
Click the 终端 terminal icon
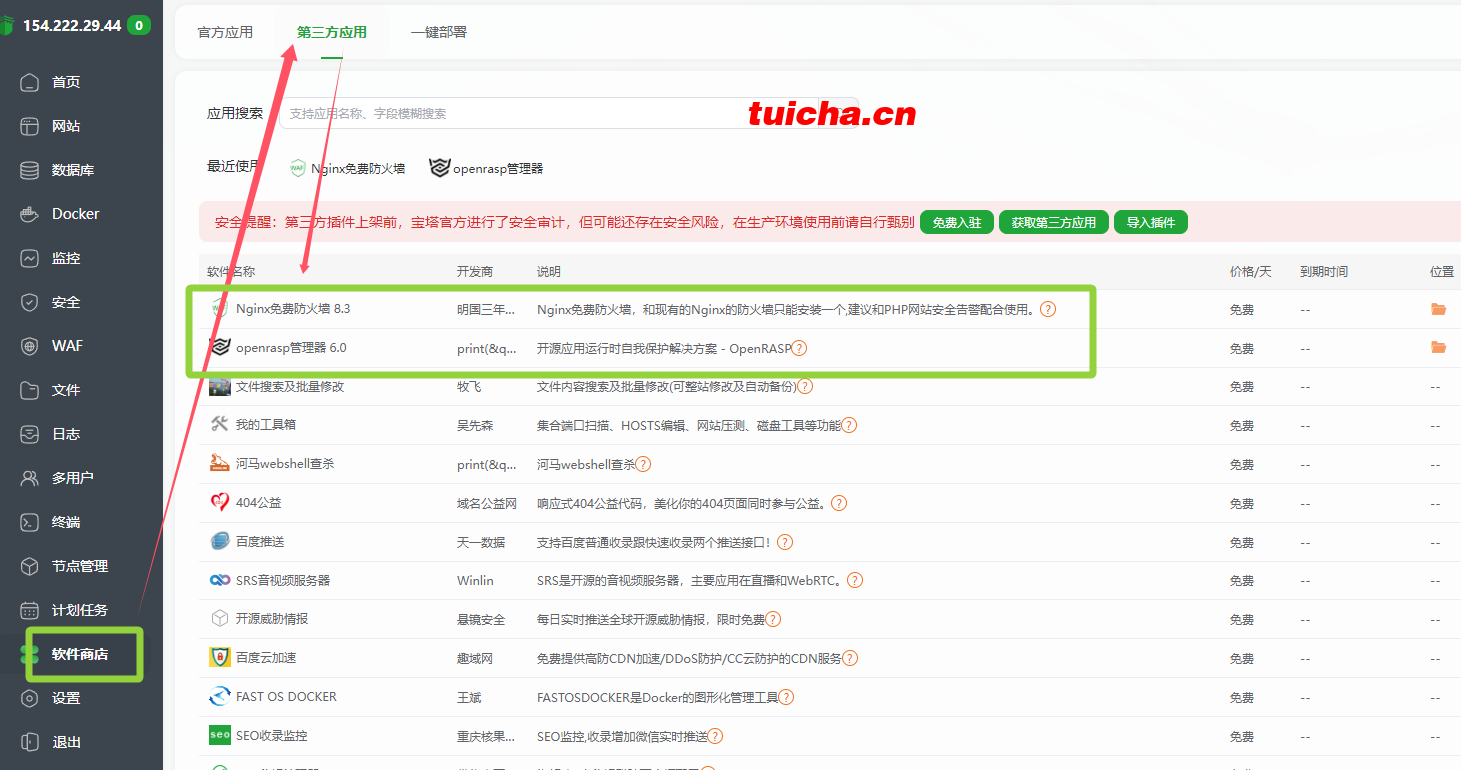click(30, 522)
